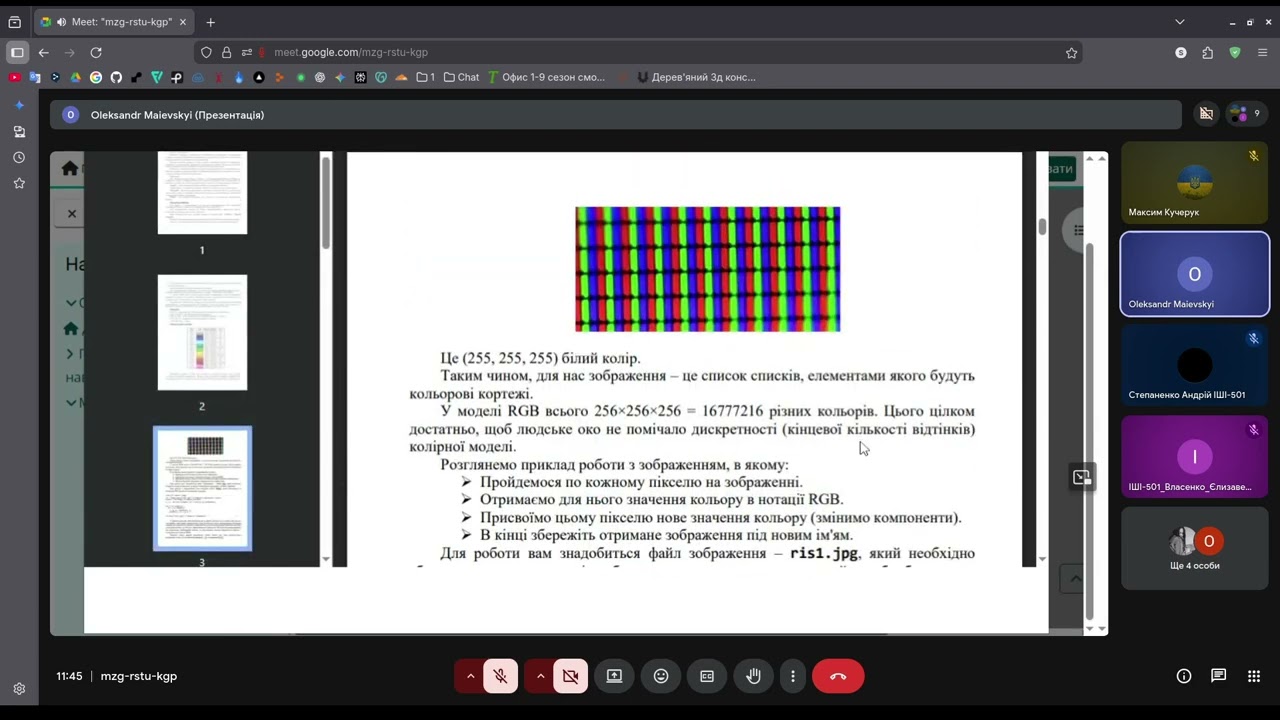Open the in-call chat panel
The height and width of the screenshot is (720, 1280).
pos(1218,676)
